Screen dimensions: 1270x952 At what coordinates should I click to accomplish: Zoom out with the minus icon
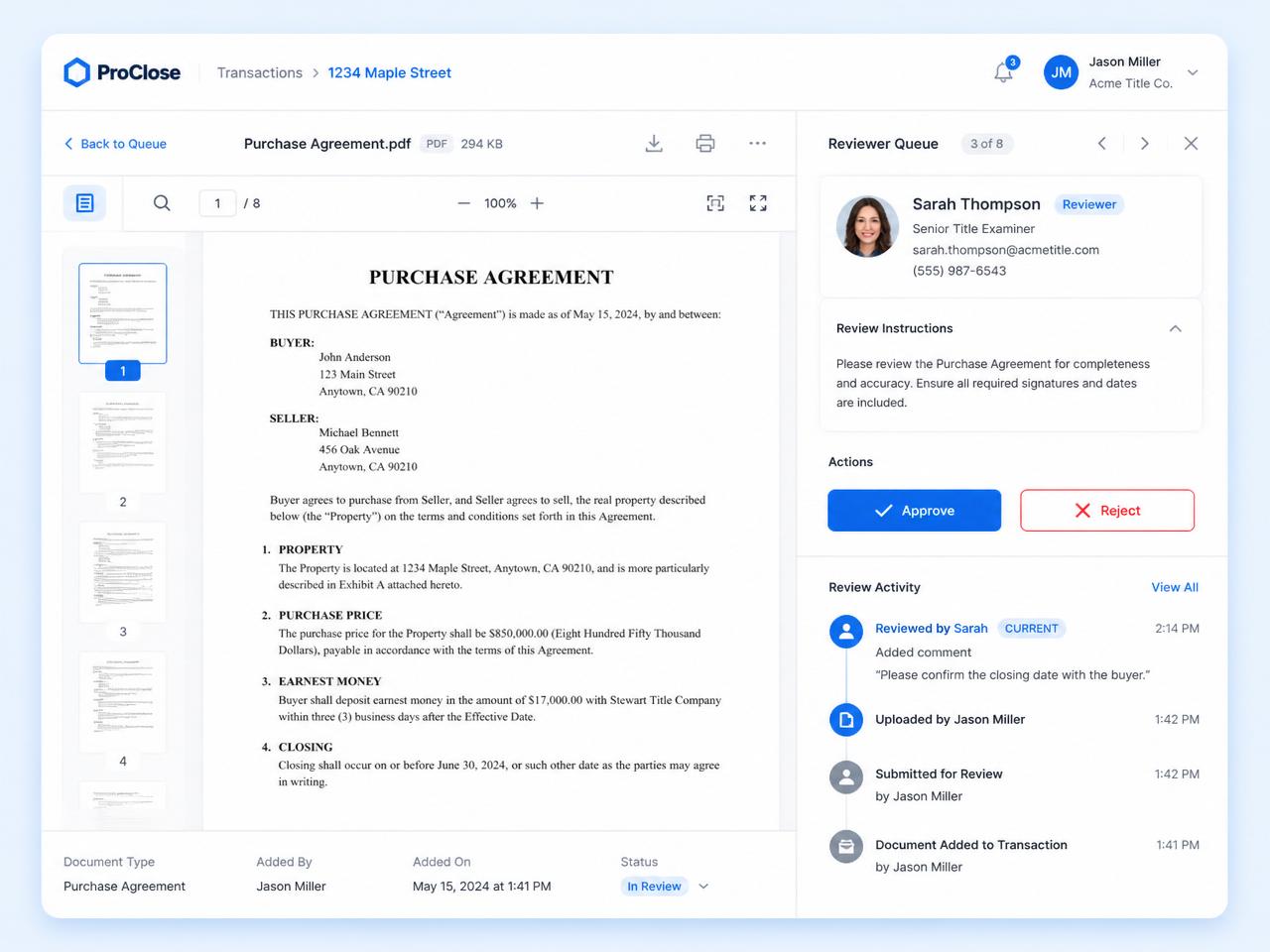point(463,203)
